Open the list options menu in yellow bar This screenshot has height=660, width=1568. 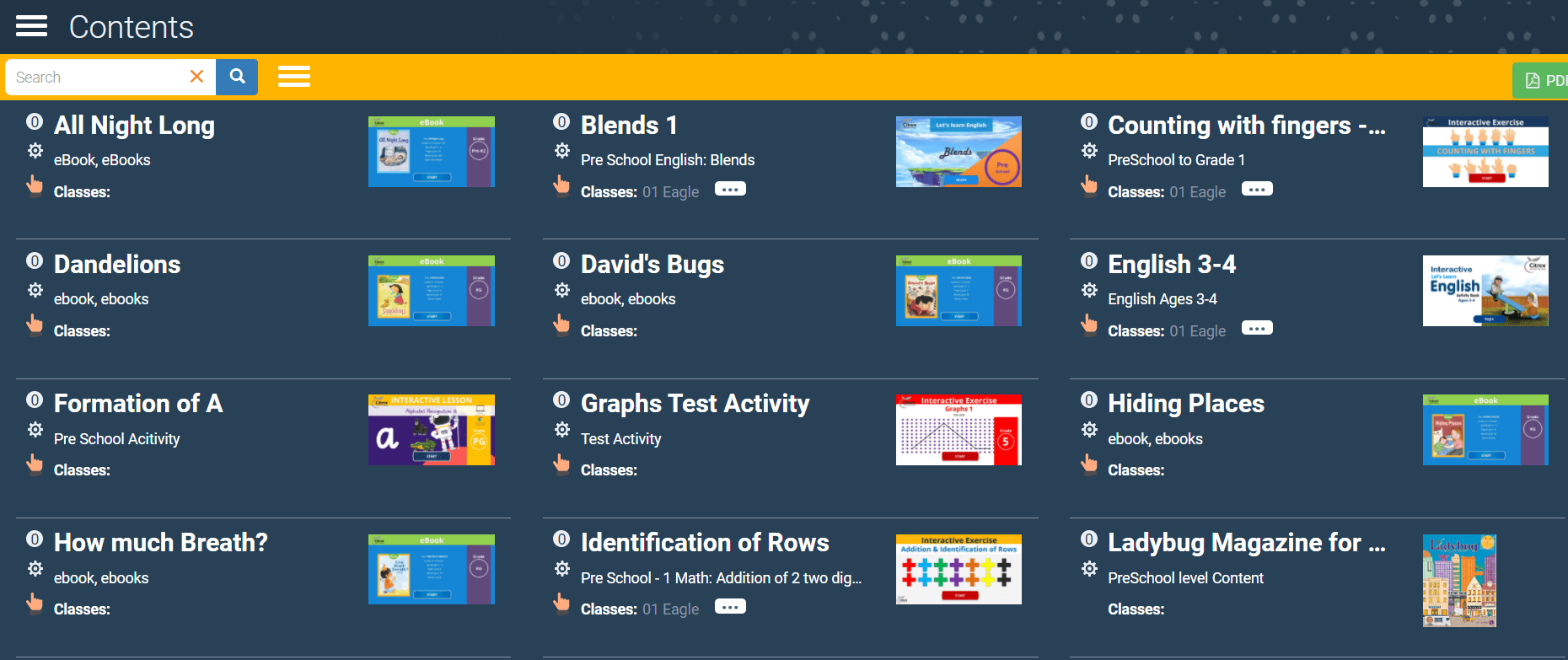(x=294, y=77)
